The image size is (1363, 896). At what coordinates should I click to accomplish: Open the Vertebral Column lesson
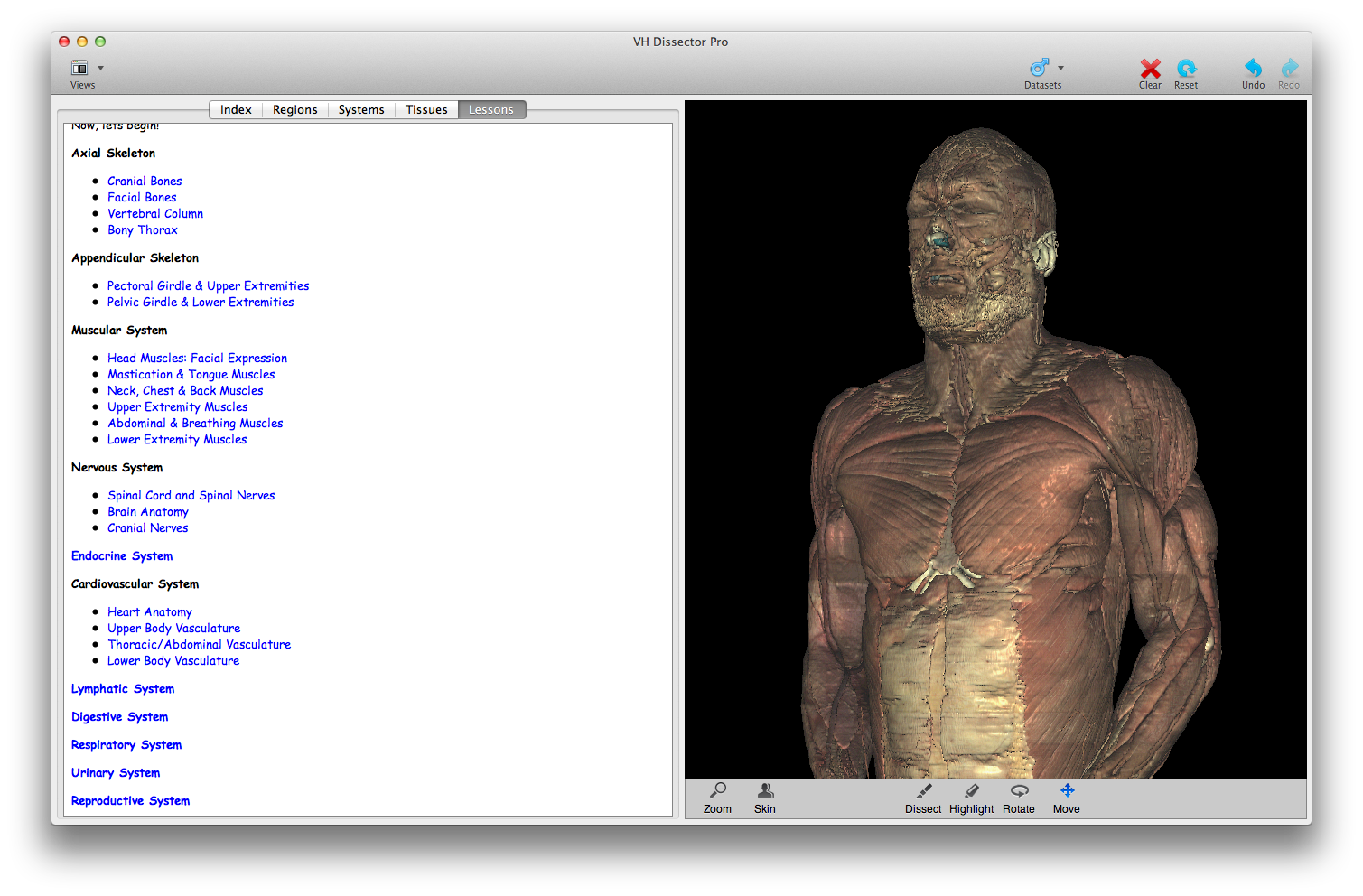155,213
